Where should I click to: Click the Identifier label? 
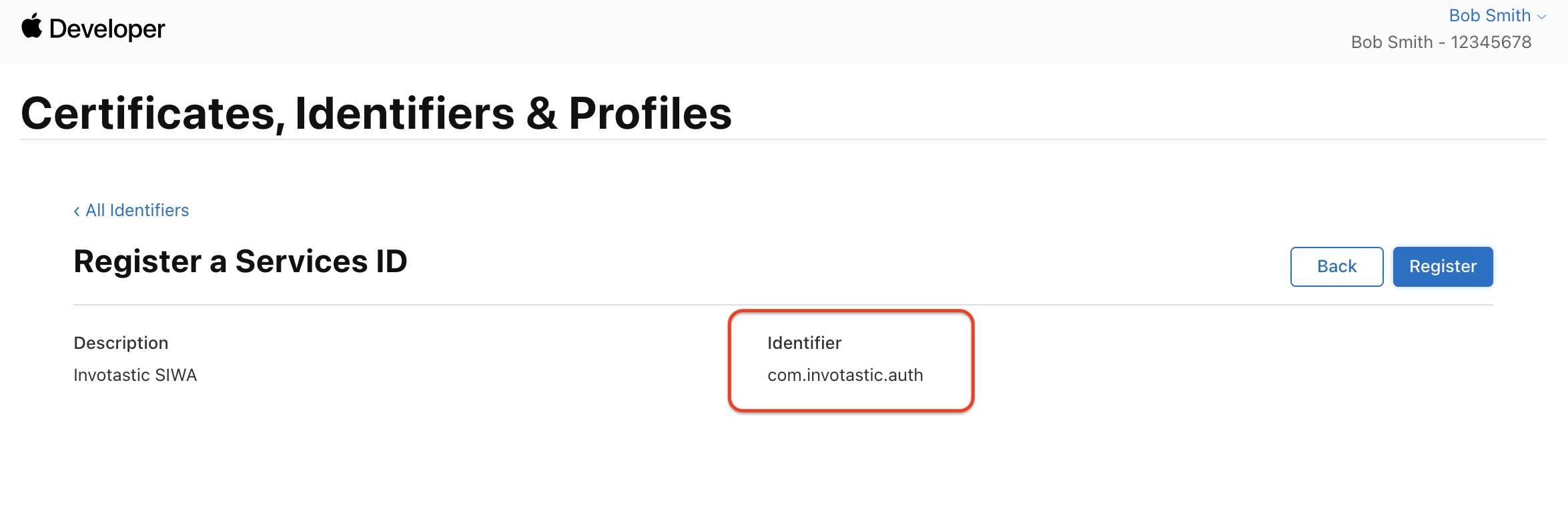click(804, 343)
